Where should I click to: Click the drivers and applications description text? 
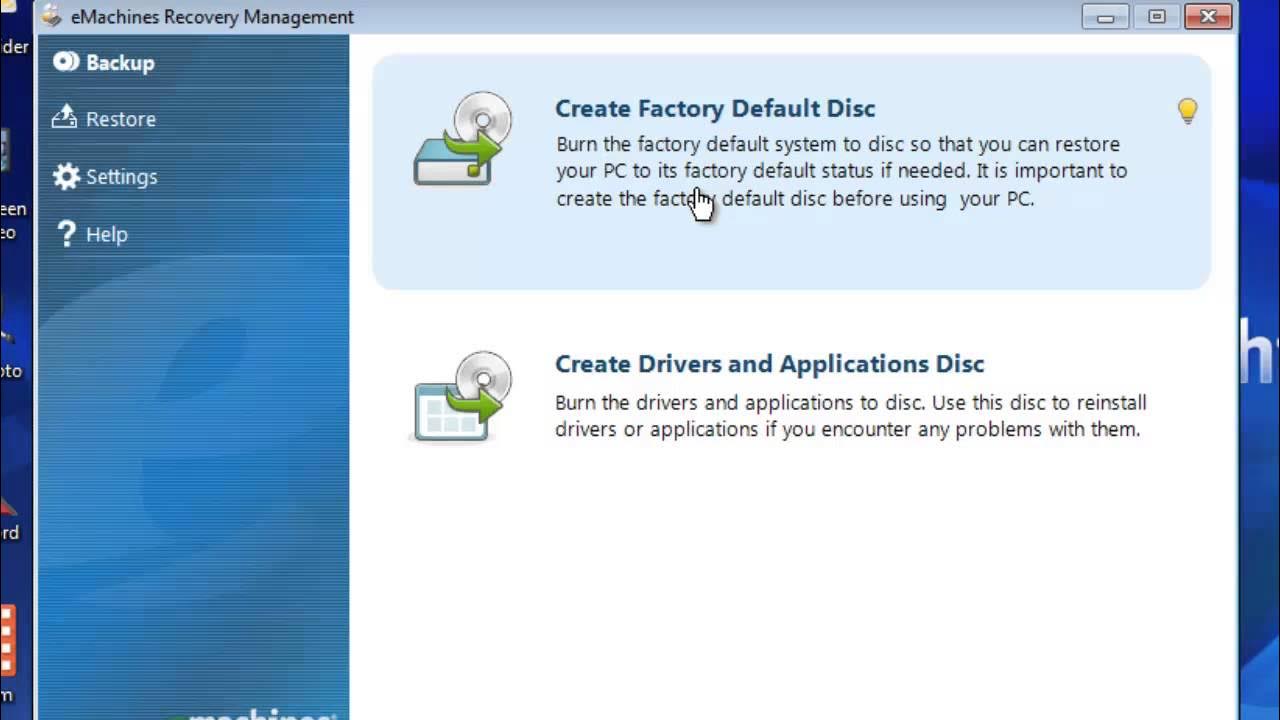851,416
